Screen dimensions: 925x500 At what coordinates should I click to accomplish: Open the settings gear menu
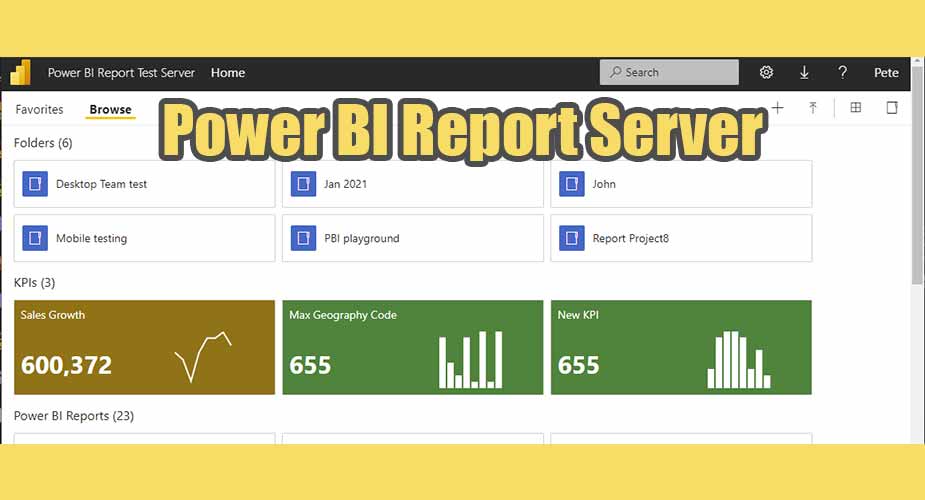(766, 73)
